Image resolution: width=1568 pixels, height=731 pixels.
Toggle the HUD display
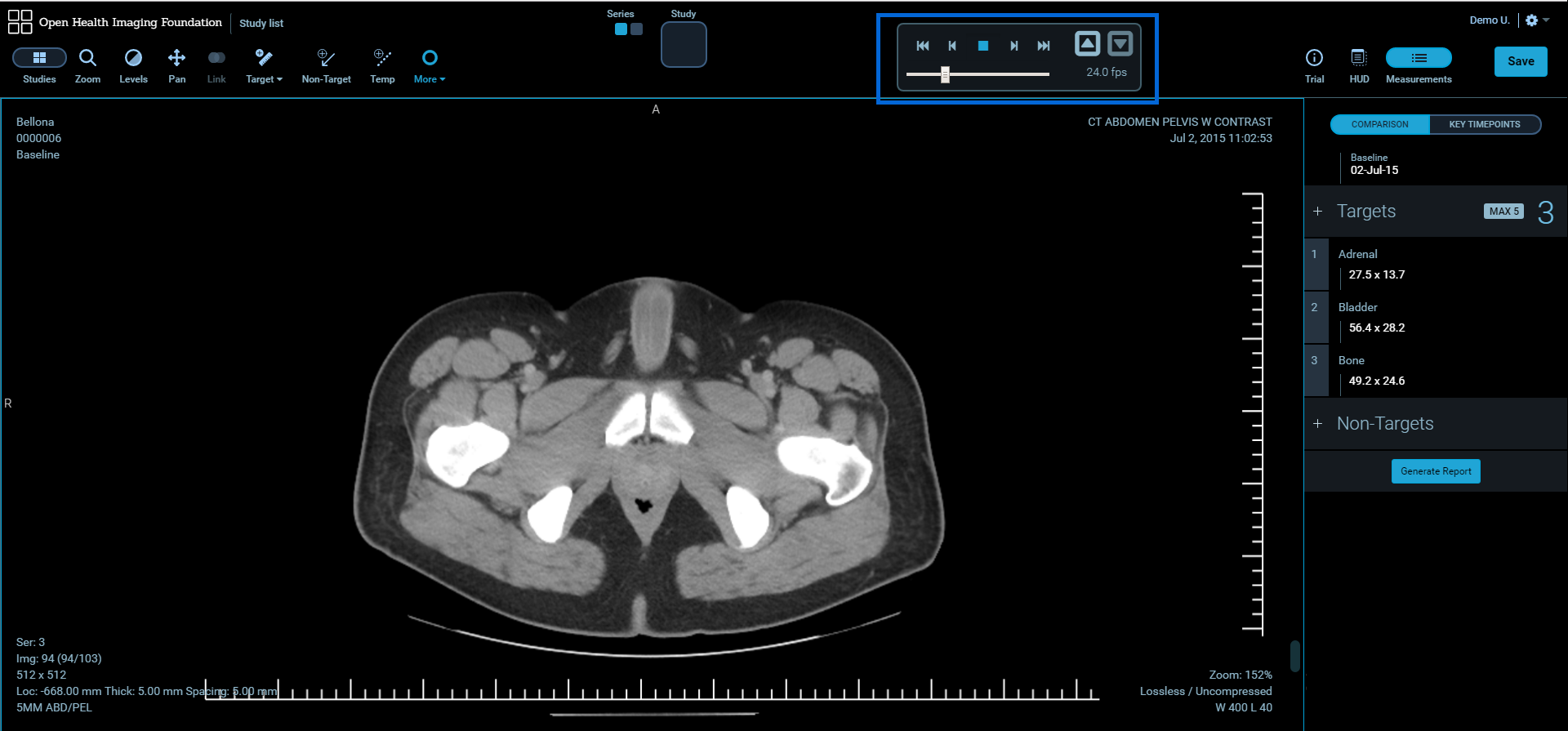pos(1359,65)
